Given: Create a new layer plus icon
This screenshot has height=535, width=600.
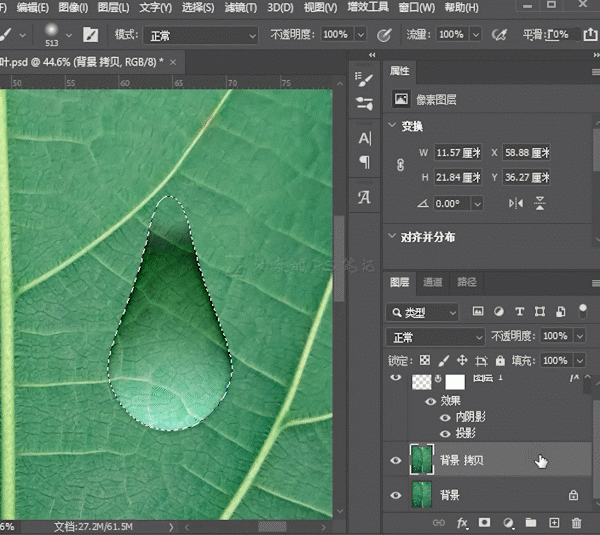Looking at the screenshot, I should [554, 522].
